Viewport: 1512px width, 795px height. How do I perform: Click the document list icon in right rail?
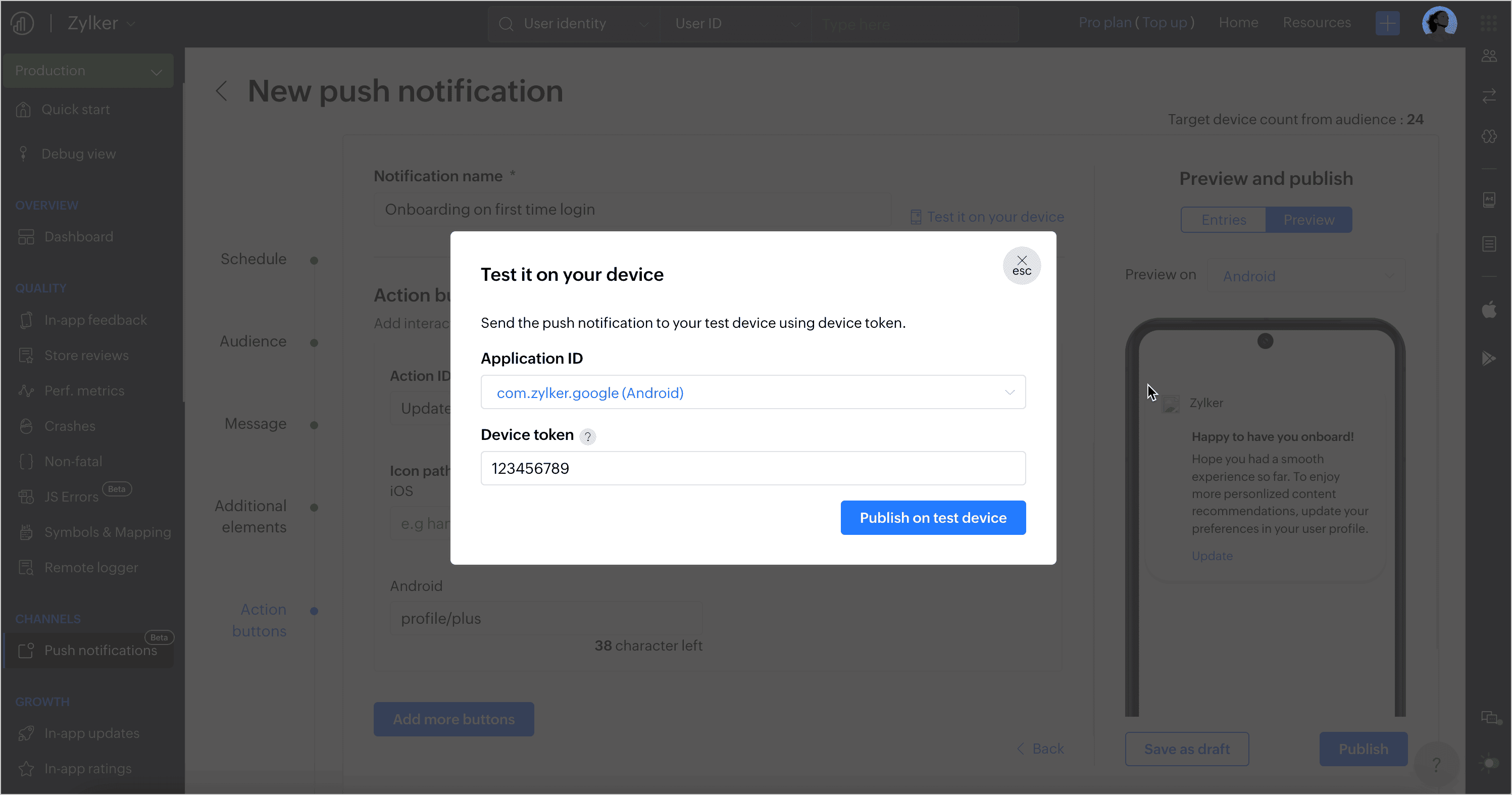click(x=1489, y=243)
